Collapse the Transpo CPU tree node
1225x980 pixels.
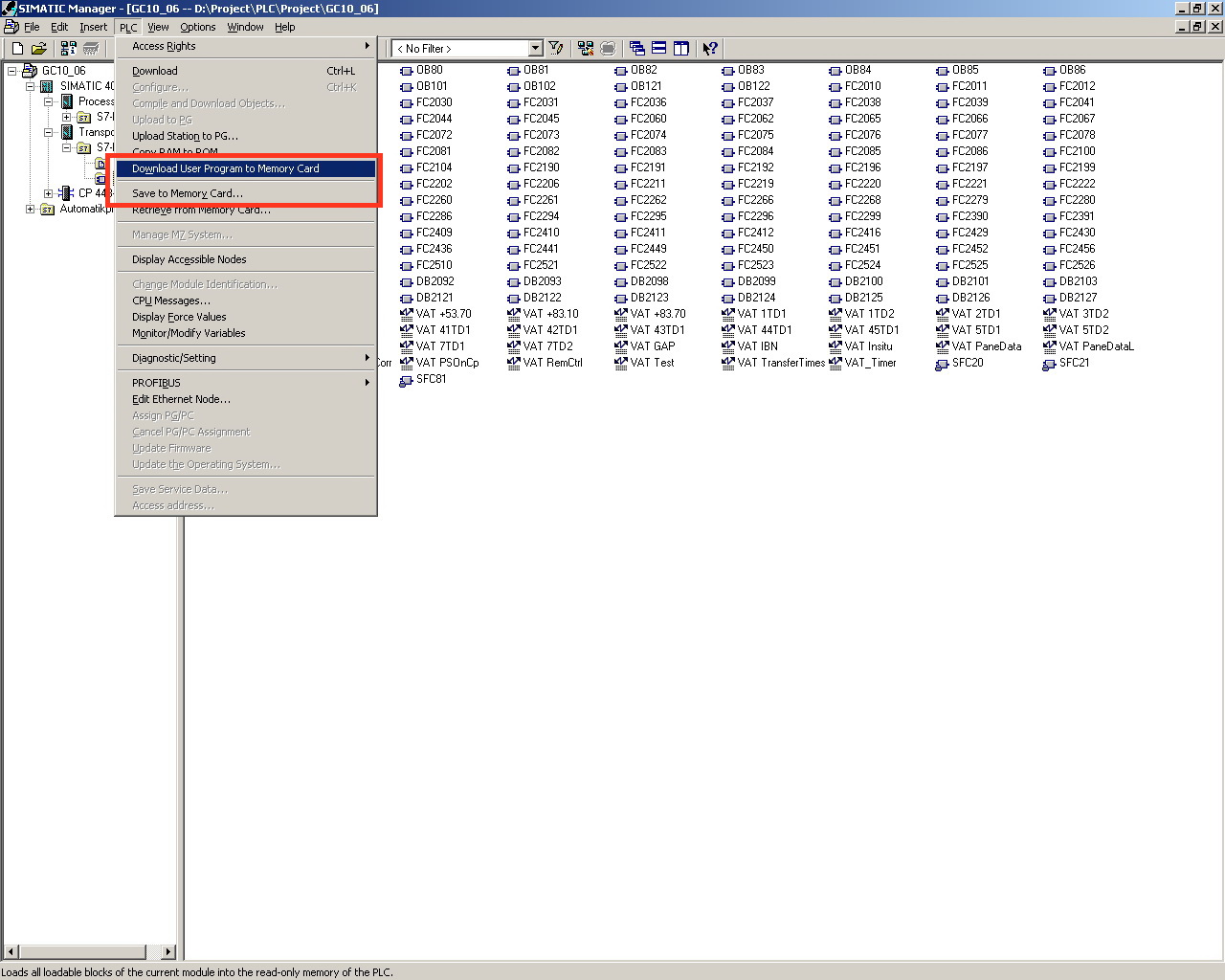[x=48, y=132]
